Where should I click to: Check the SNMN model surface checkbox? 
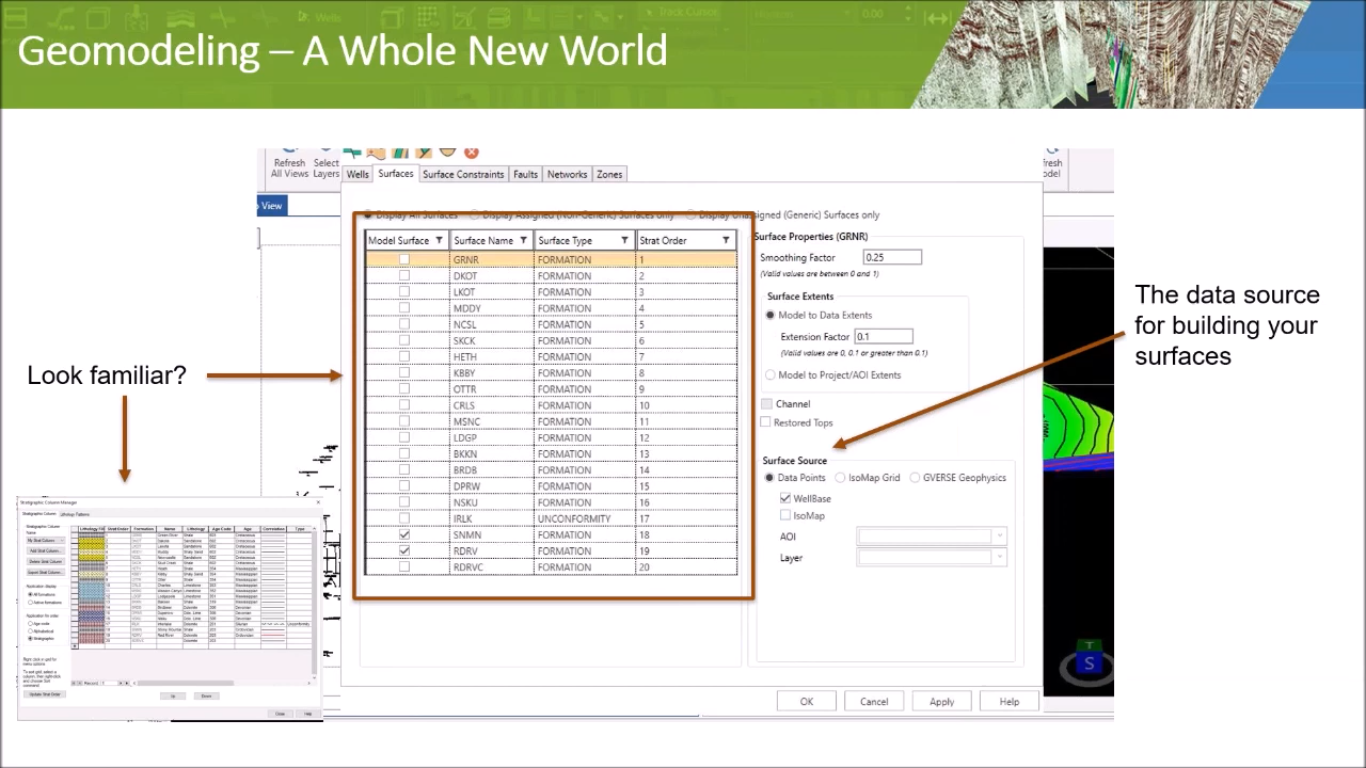tap(403, 534)
